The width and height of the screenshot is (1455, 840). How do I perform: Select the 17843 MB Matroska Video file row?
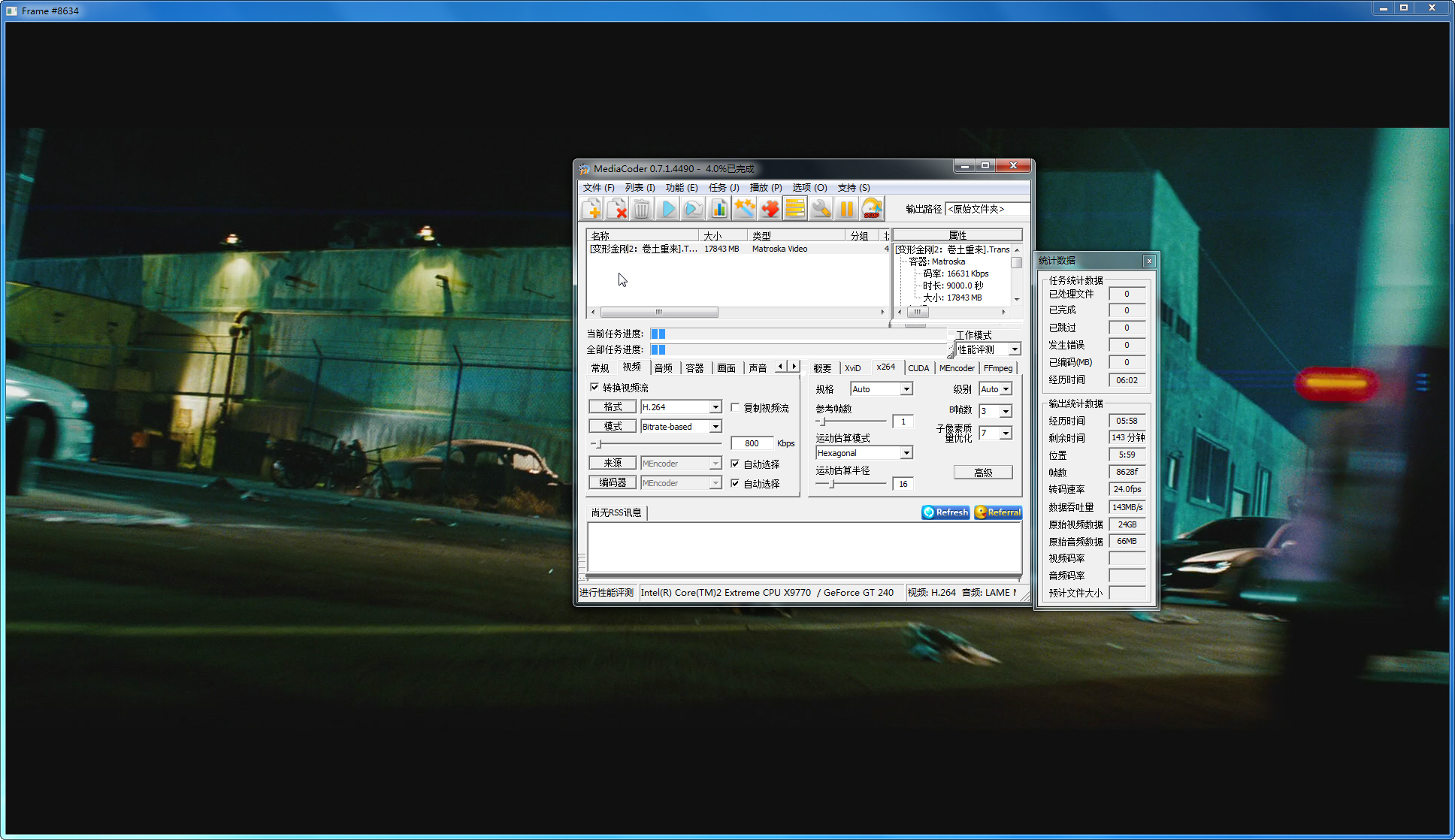click(x=738, y=249)
